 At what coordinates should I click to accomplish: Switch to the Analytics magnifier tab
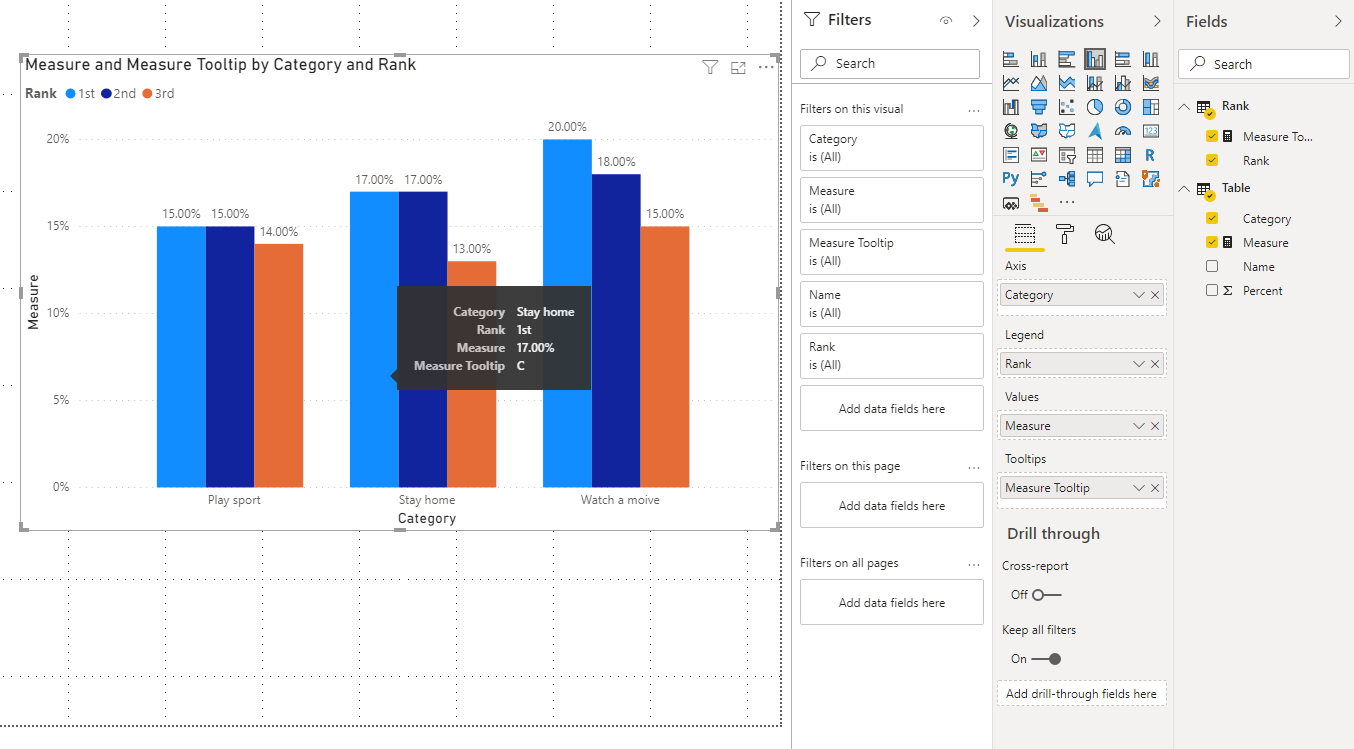1104,234
